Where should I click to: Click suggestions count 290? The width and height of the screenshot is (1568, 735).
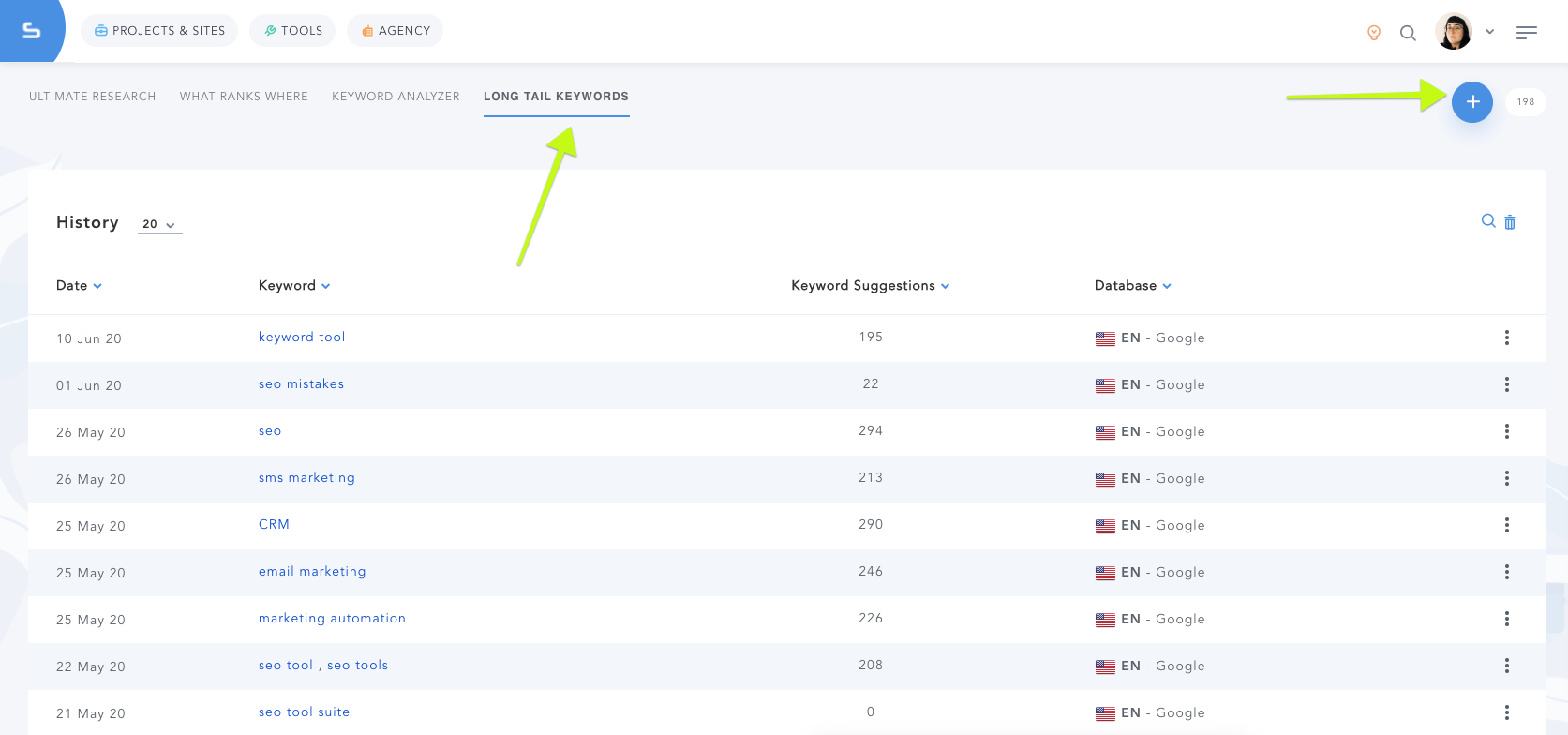pyautogui.click(x=871, y=524)
